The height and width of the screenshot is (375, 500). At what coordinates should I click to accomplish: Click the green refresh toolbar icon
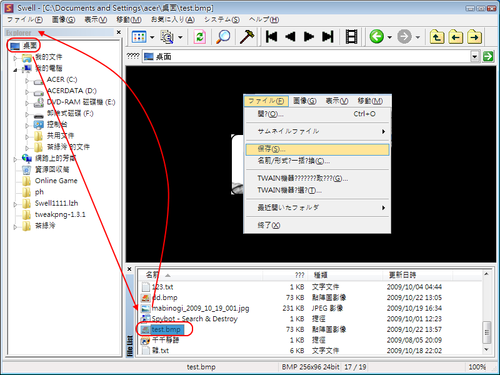(200, 37)
